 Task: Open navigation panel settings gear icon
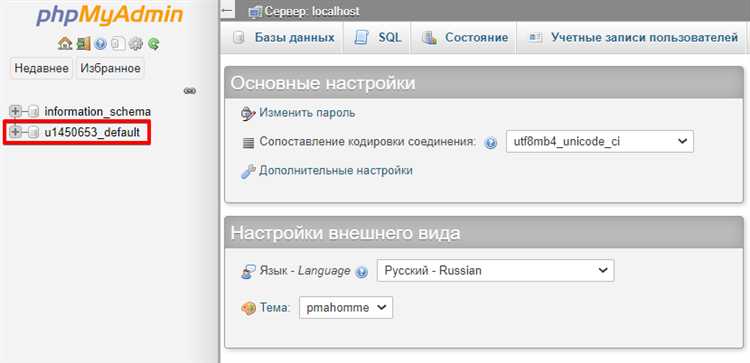pyautogui.click(x=136, y=44)
